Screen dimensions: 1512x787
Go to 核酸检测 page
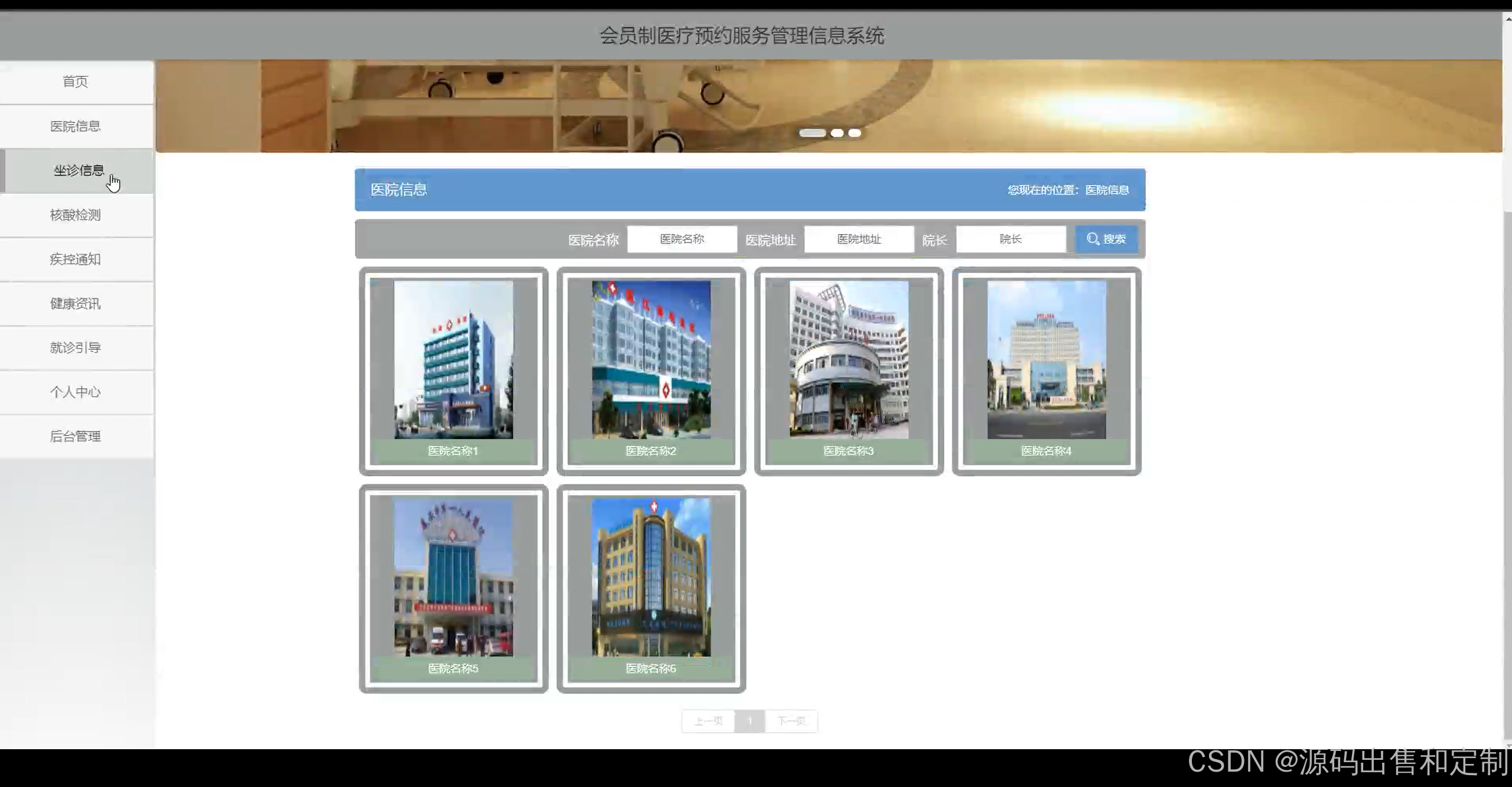(x=76, y=215)
